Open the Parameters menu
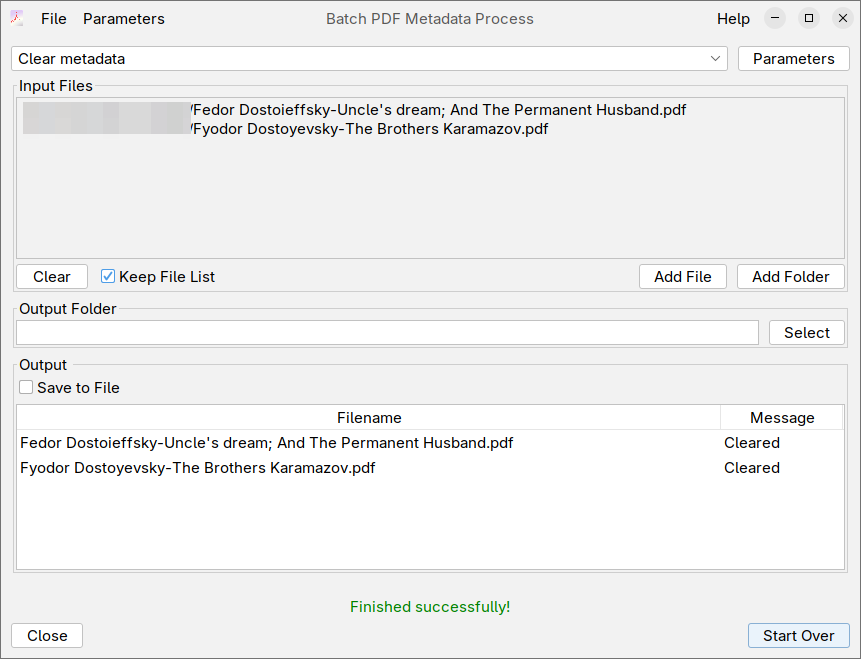This screenshot has height=659, width=861. pos(124,19)
